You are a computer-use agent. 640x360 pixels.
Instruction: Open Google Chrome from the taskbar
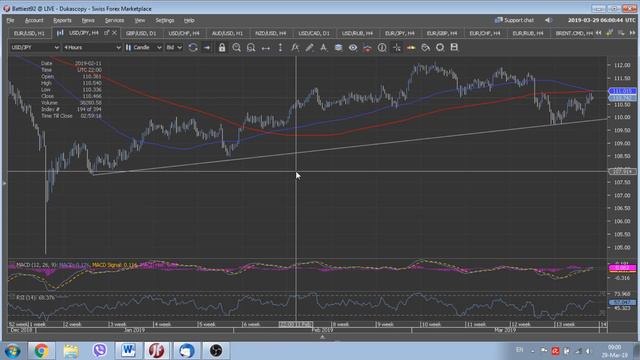pos(41,351)
